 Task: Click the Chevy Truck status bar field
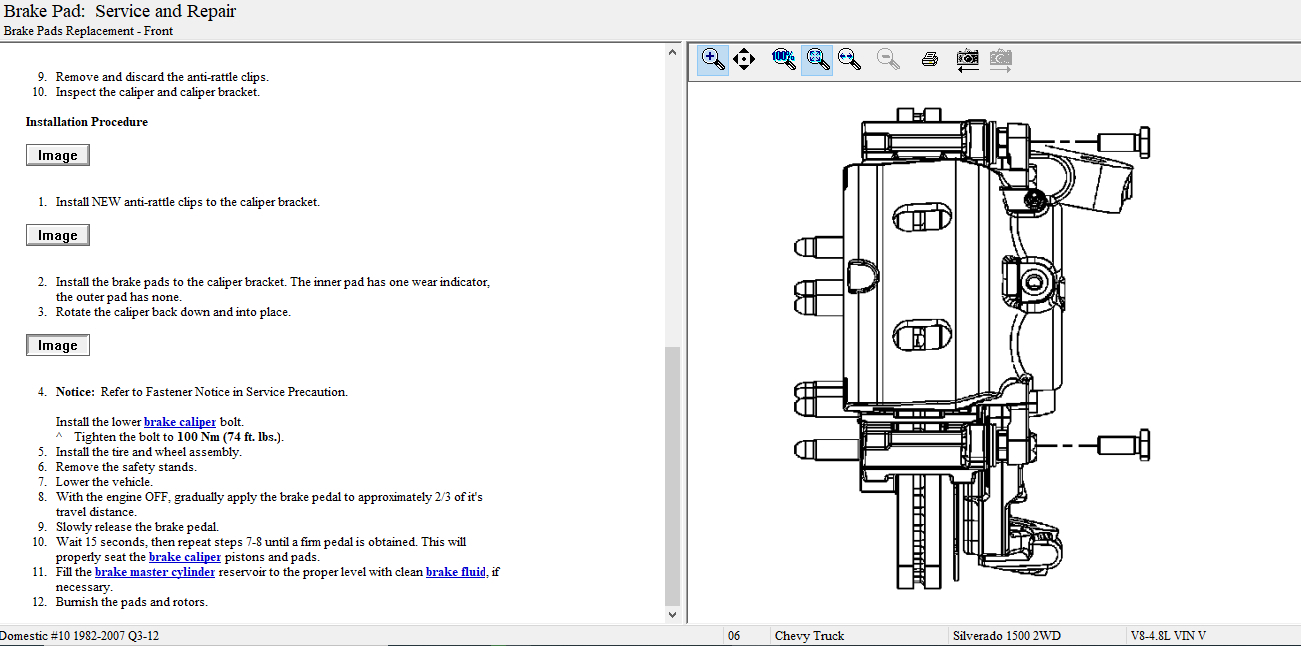click(x=809, y=636)
